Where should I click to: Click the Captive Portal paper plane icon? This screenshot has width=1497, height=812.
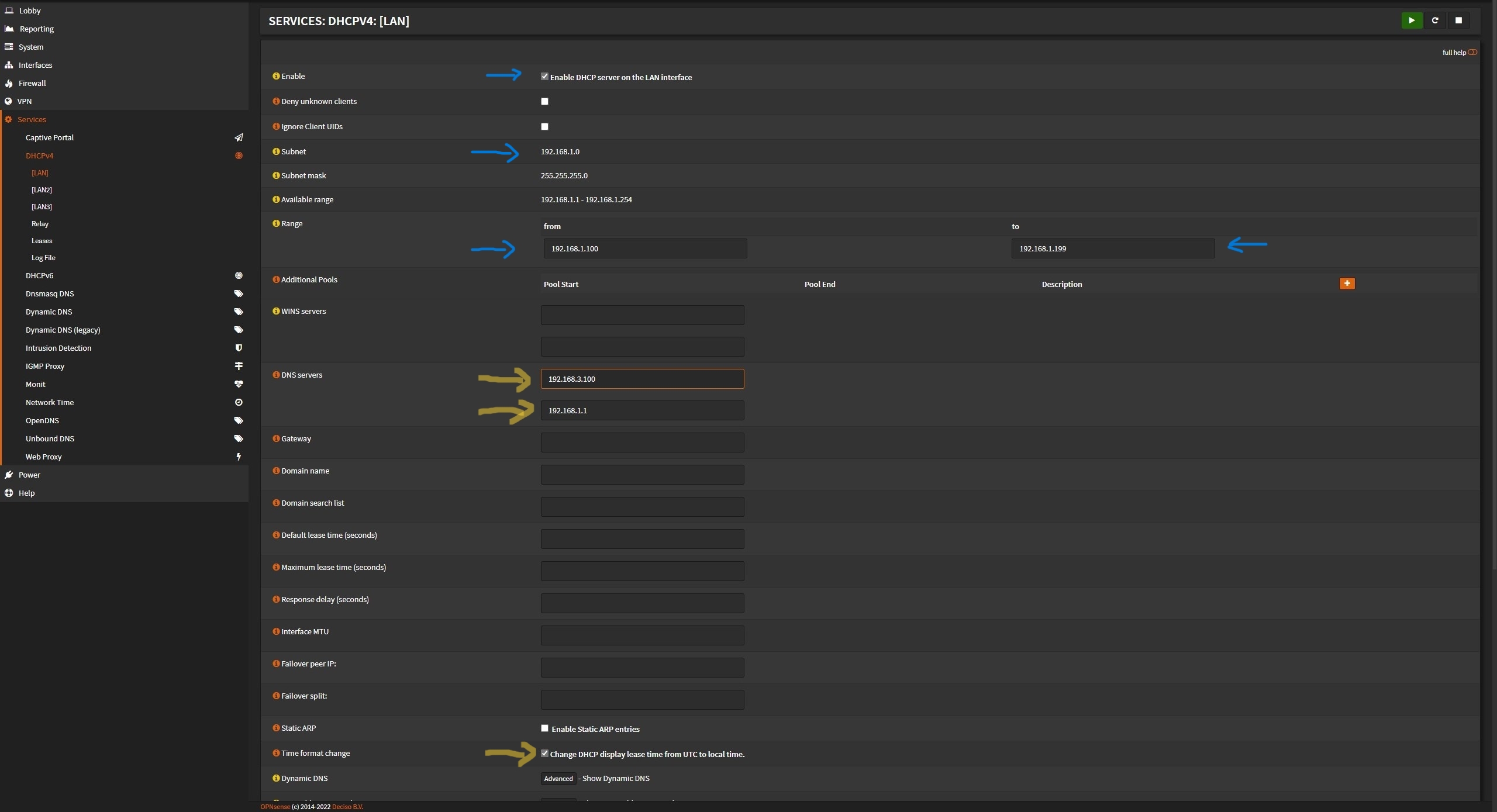pos(239,138)
